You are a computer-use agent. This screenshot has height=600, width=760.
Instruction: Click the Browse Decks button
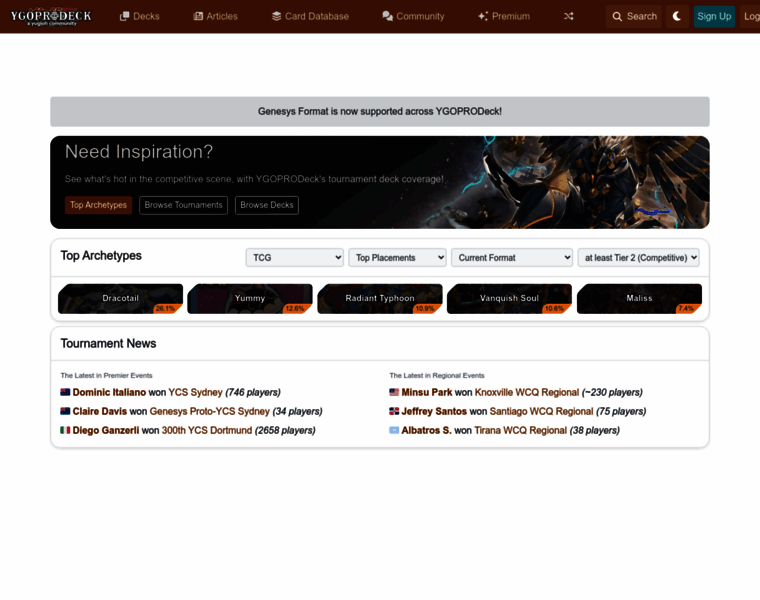click(267, 205)
